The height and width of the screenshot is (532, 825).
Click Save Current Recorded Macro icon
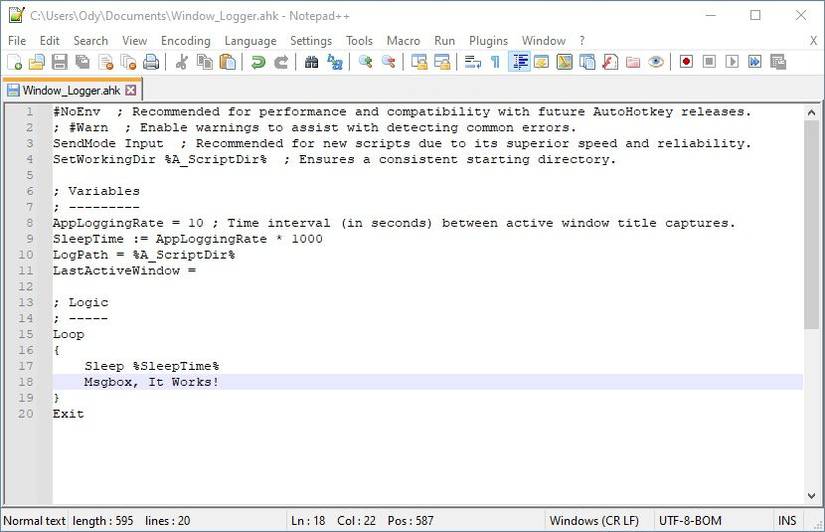coord(778,62)
